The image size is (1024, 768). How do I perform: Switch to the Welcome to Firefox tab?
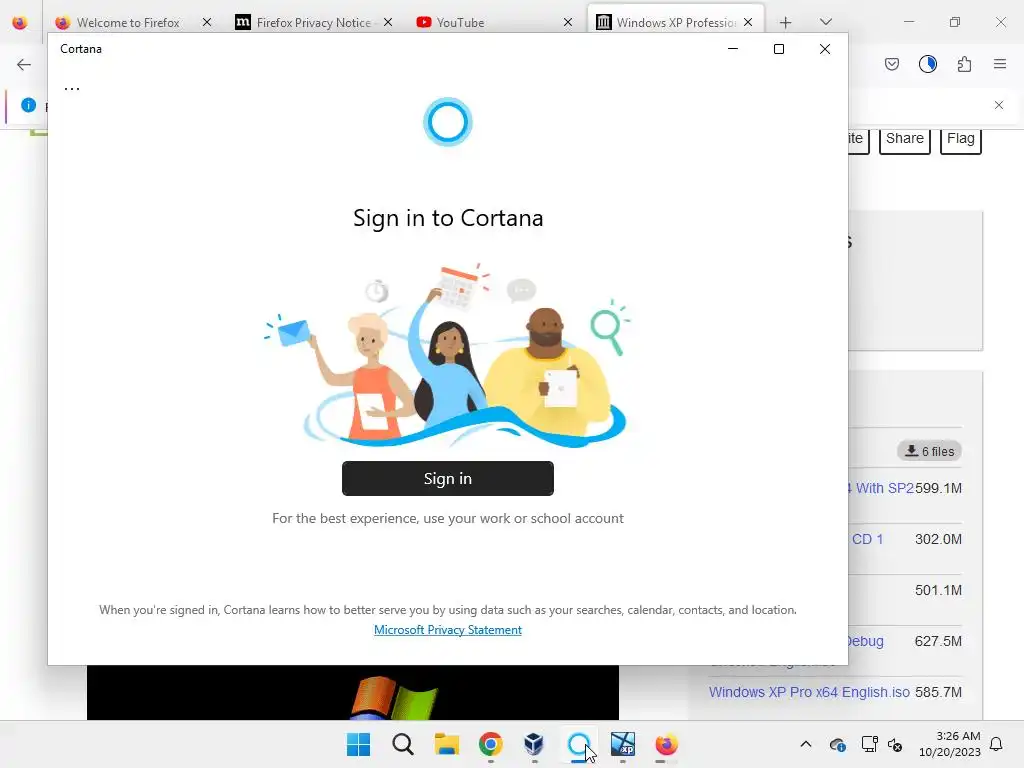(x=127, y=22)
